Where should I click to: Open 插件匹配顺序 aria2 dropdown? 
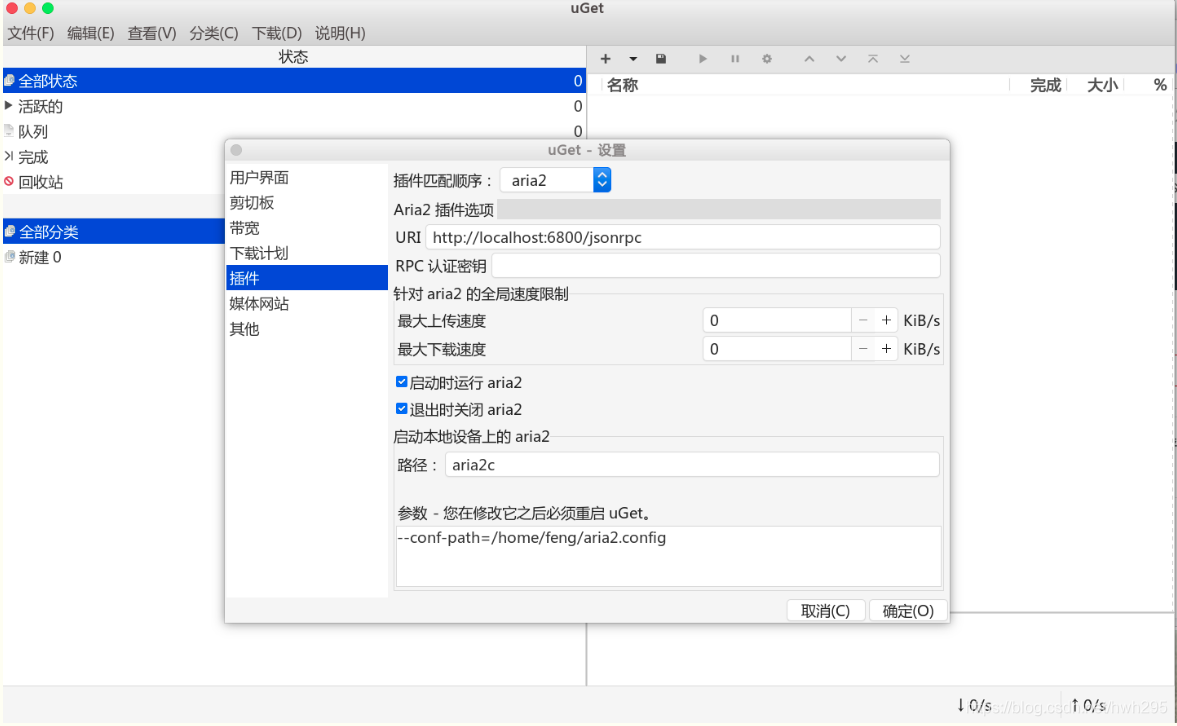pyautogui.click(x=555, y=180)
